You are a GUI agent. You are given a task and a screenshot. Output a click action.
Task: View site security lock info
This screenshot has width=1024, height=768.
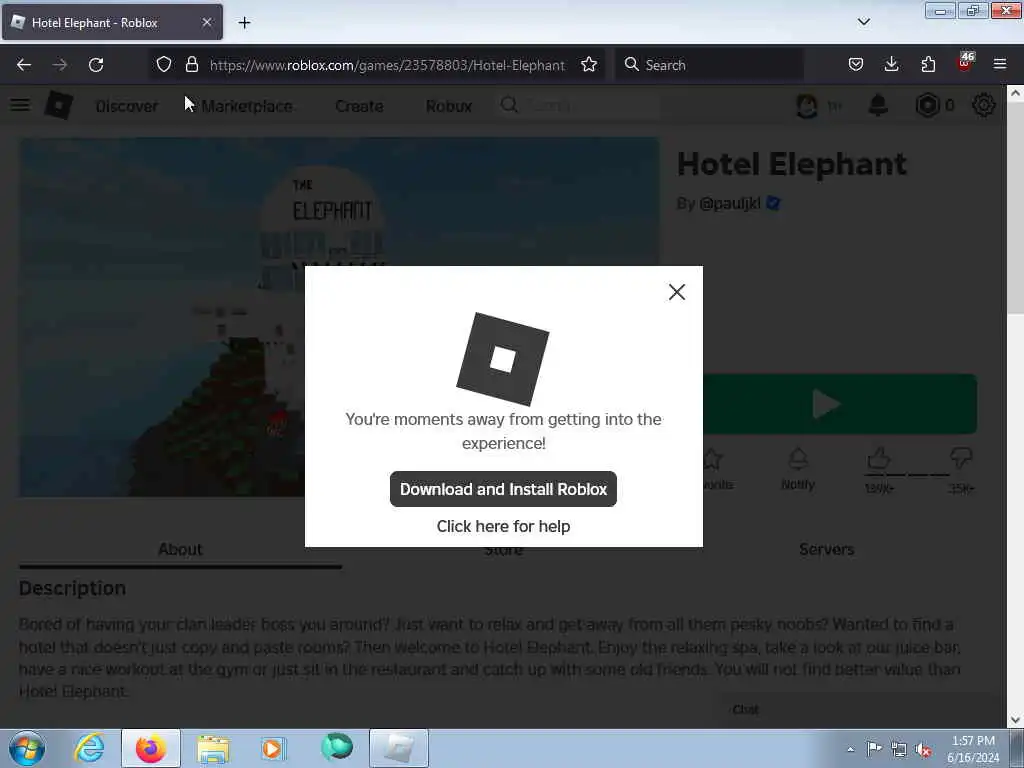click(191, 65)
